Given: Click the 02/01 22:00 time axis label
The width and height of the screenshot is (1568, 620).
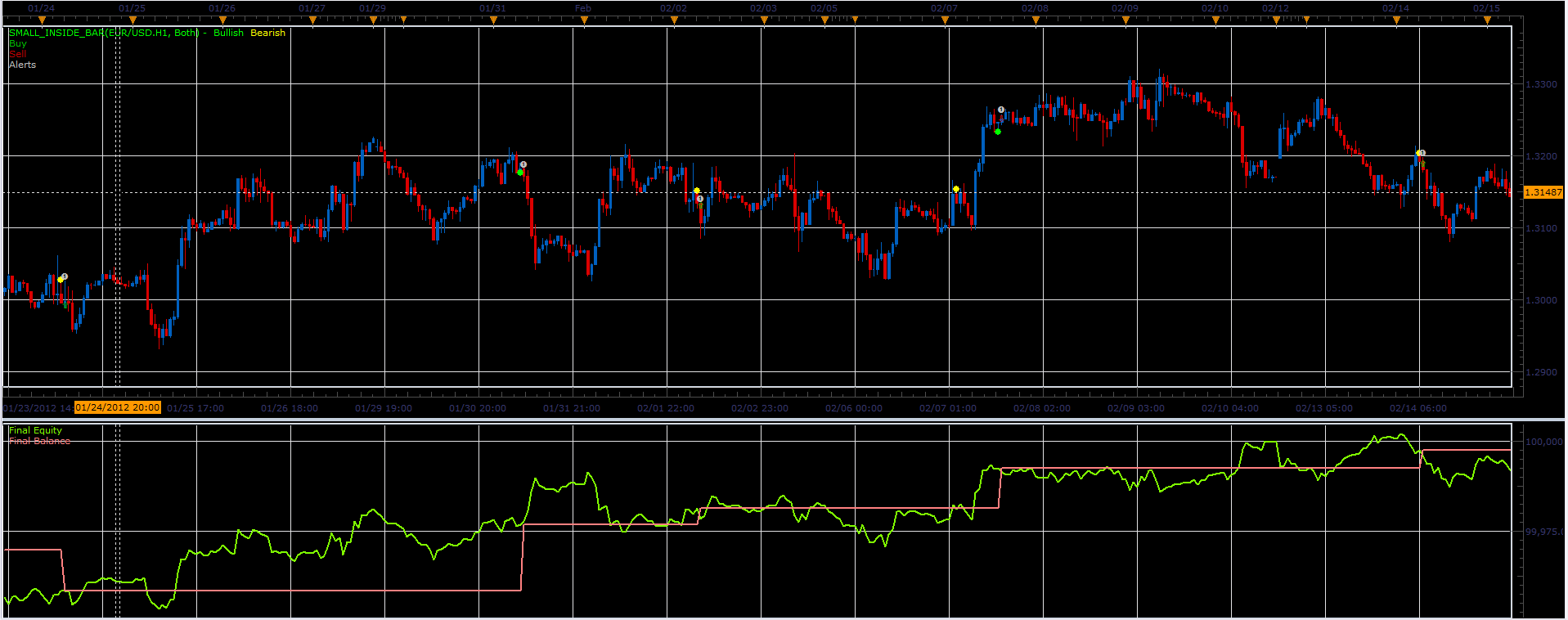Looking at the screenshot, I should [666, 408].
